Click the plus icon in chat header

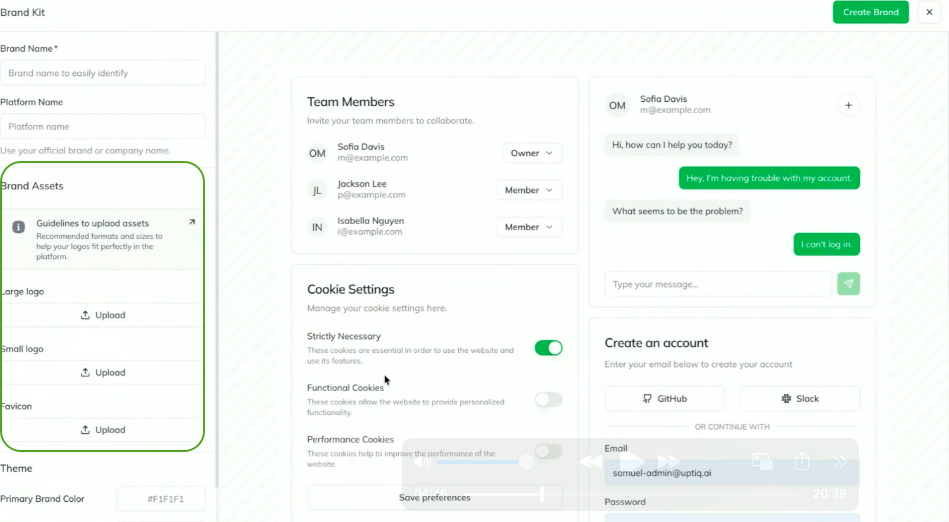coord(848,105)
